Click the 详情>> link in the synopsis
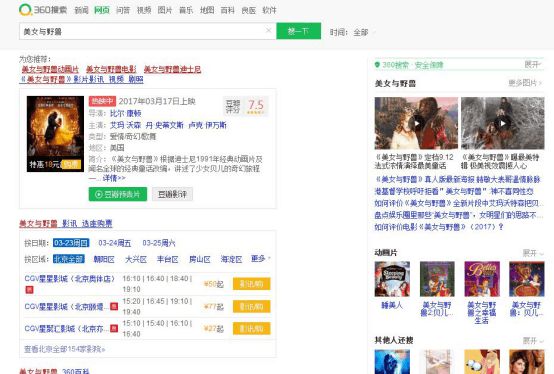 click(114, 178)
